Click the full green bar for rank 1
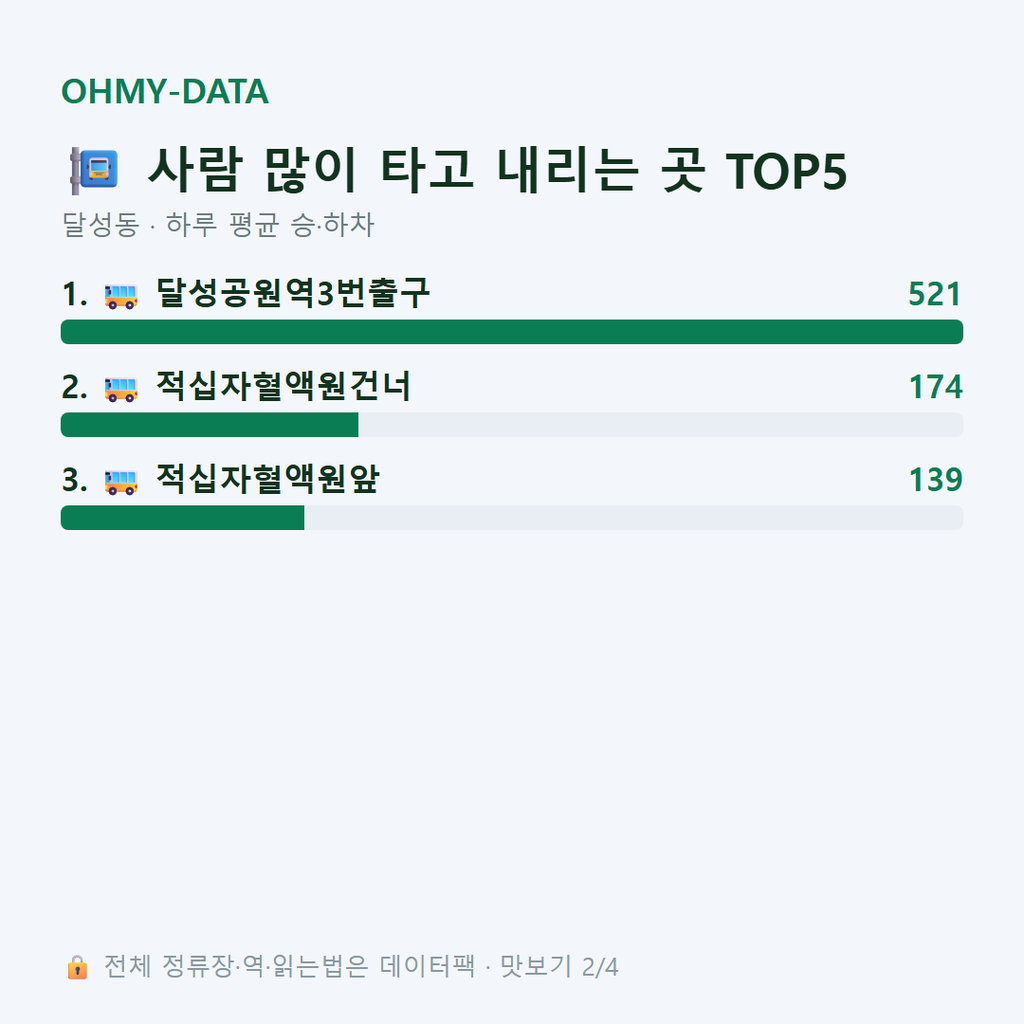1024x1024 pixels. click(x=512, y=332)
